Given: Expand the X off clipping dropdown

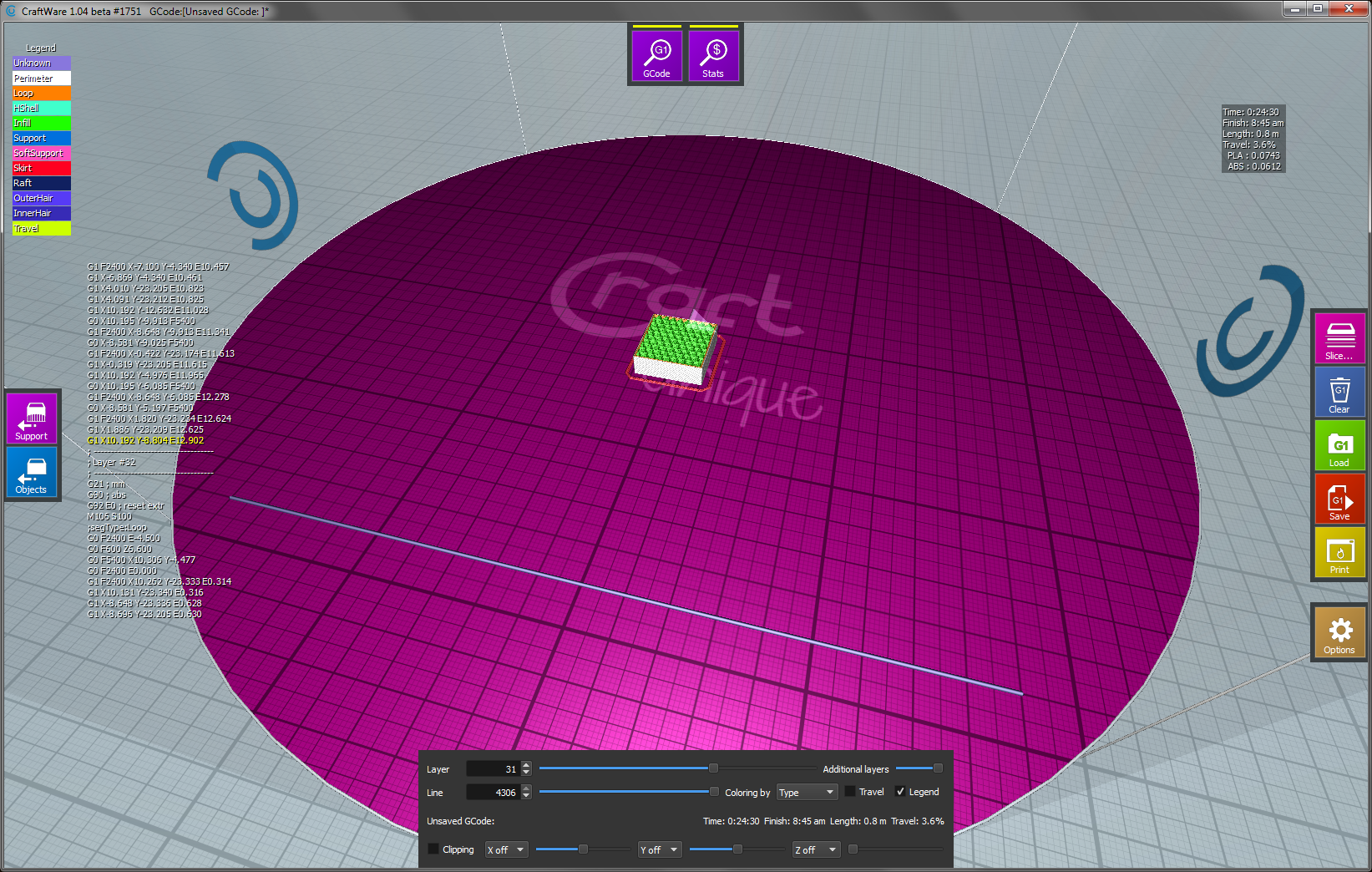Looking at the screenshot, I should point(506,850).
